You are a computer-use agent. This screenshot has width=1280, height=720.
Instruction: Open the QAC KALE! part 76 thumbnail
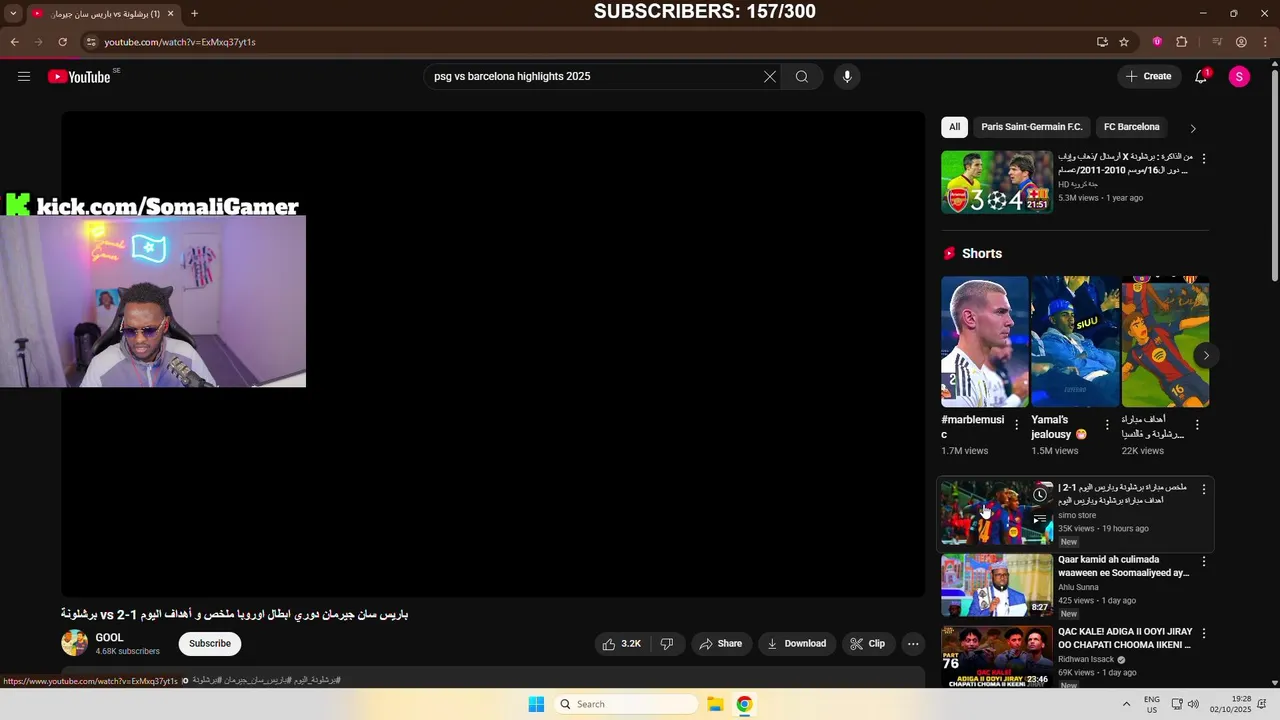tap(997, 657)
